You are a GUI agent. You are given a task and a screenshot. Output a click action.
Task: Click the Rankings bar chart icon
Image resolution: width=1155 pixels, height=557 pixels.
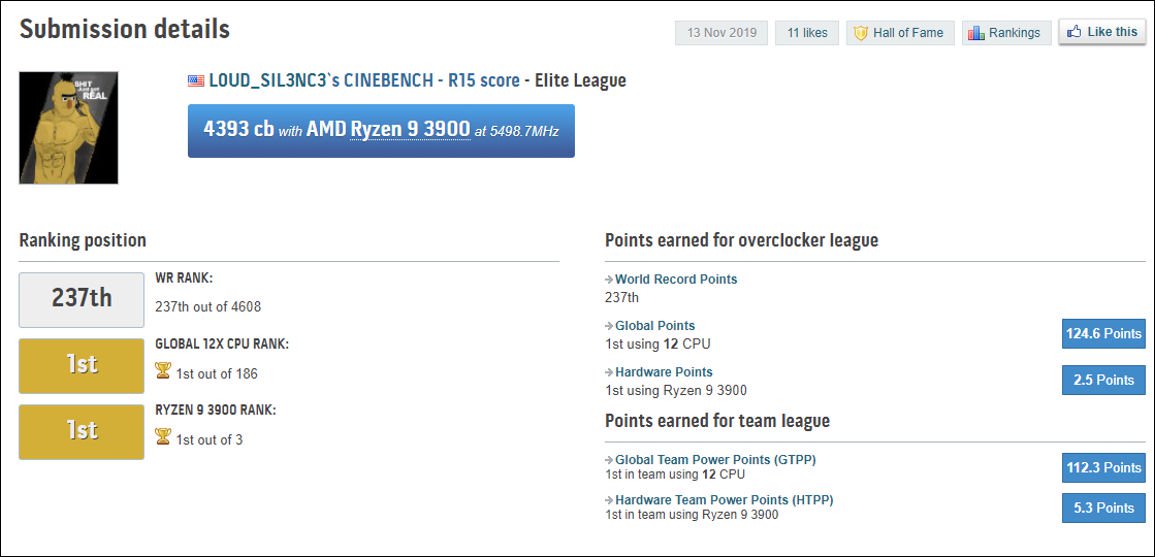(x=977, y=32)
